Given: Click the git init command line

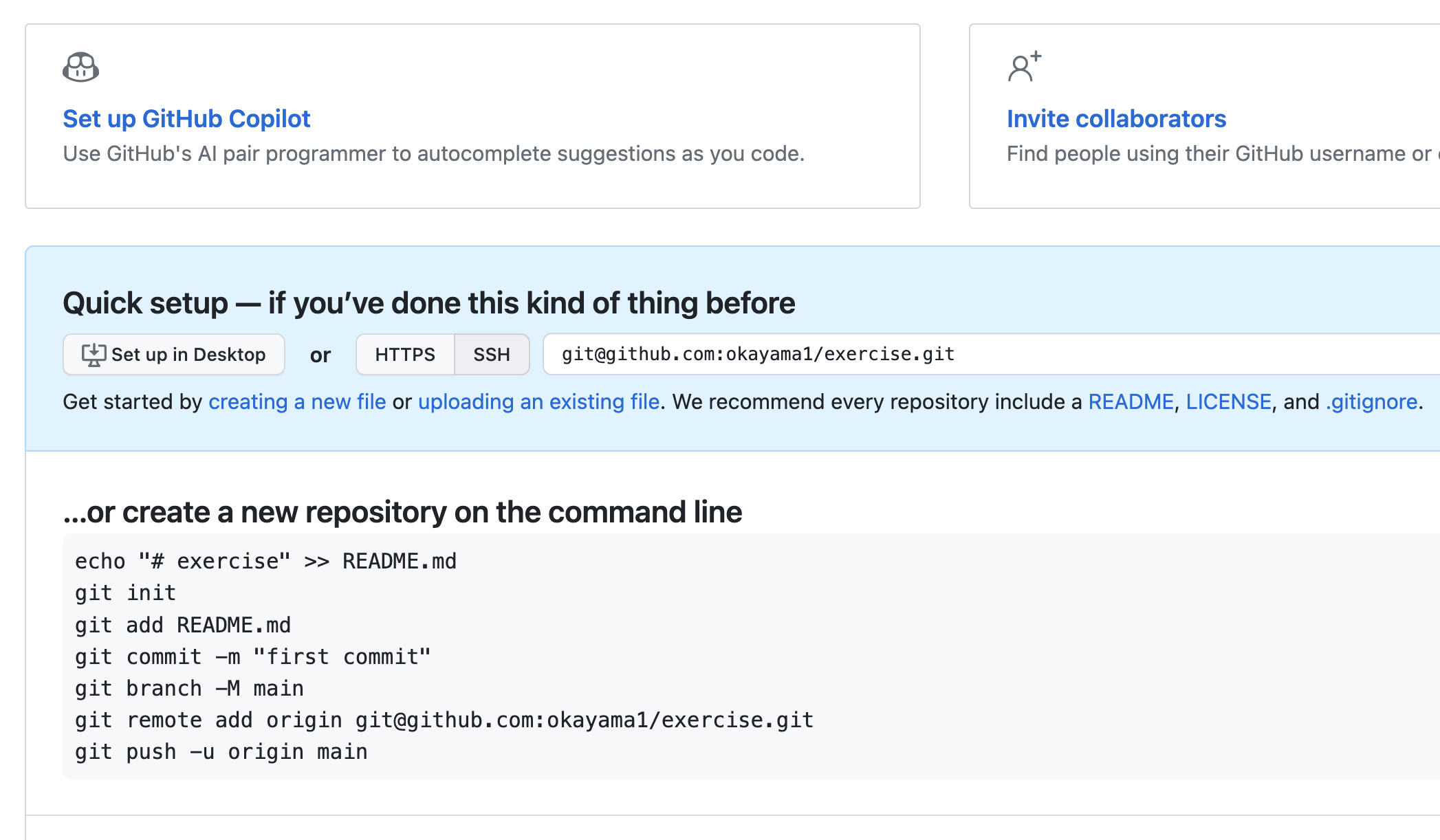Looking at the screenshot, I should [126, 593].
